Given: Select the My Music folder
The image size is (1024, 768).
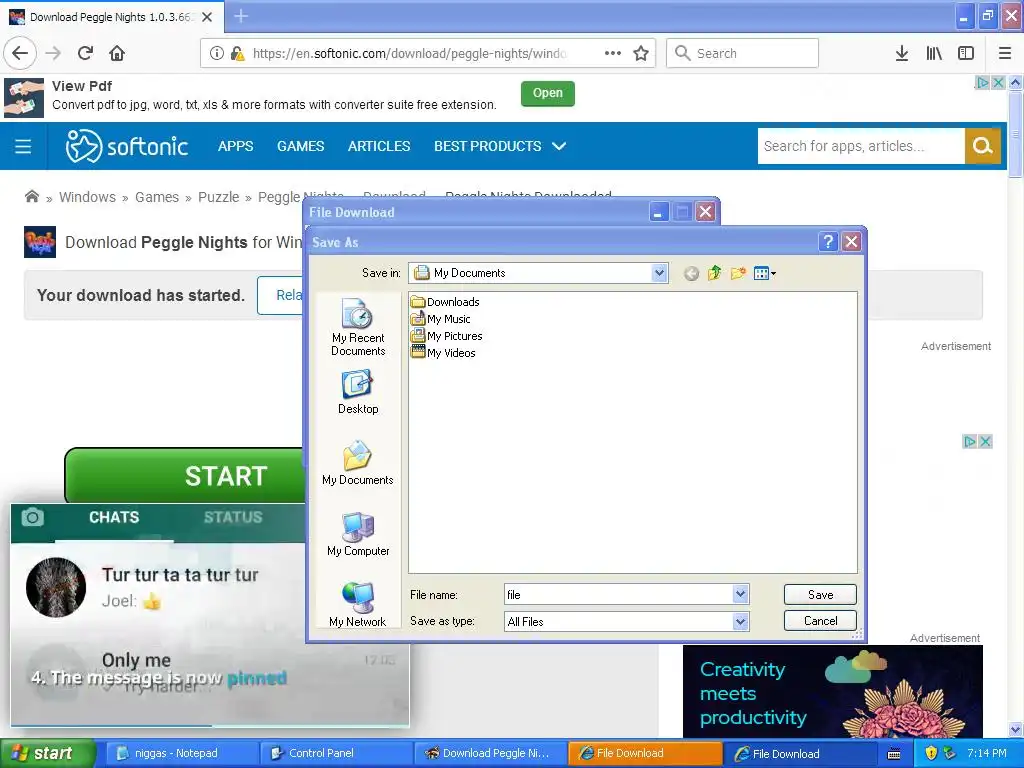Looking at the screenshot, I should (441, 319).
